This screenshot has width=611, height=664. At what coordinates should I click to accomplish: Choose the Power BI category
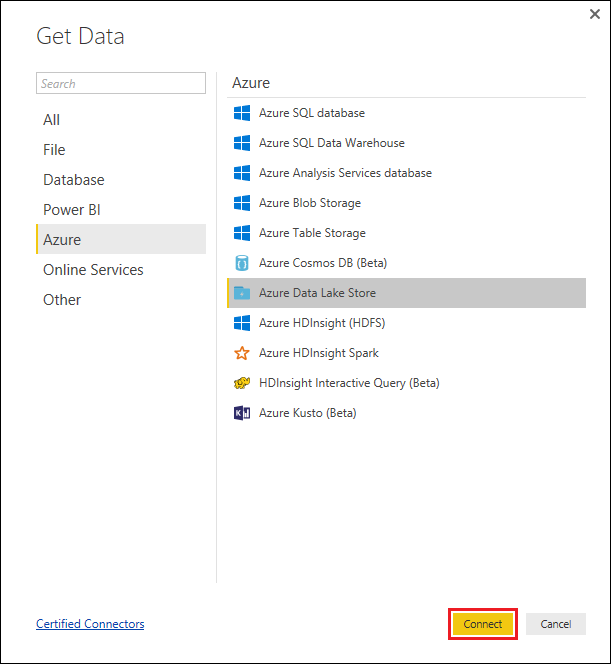click(x=121, y=210)
